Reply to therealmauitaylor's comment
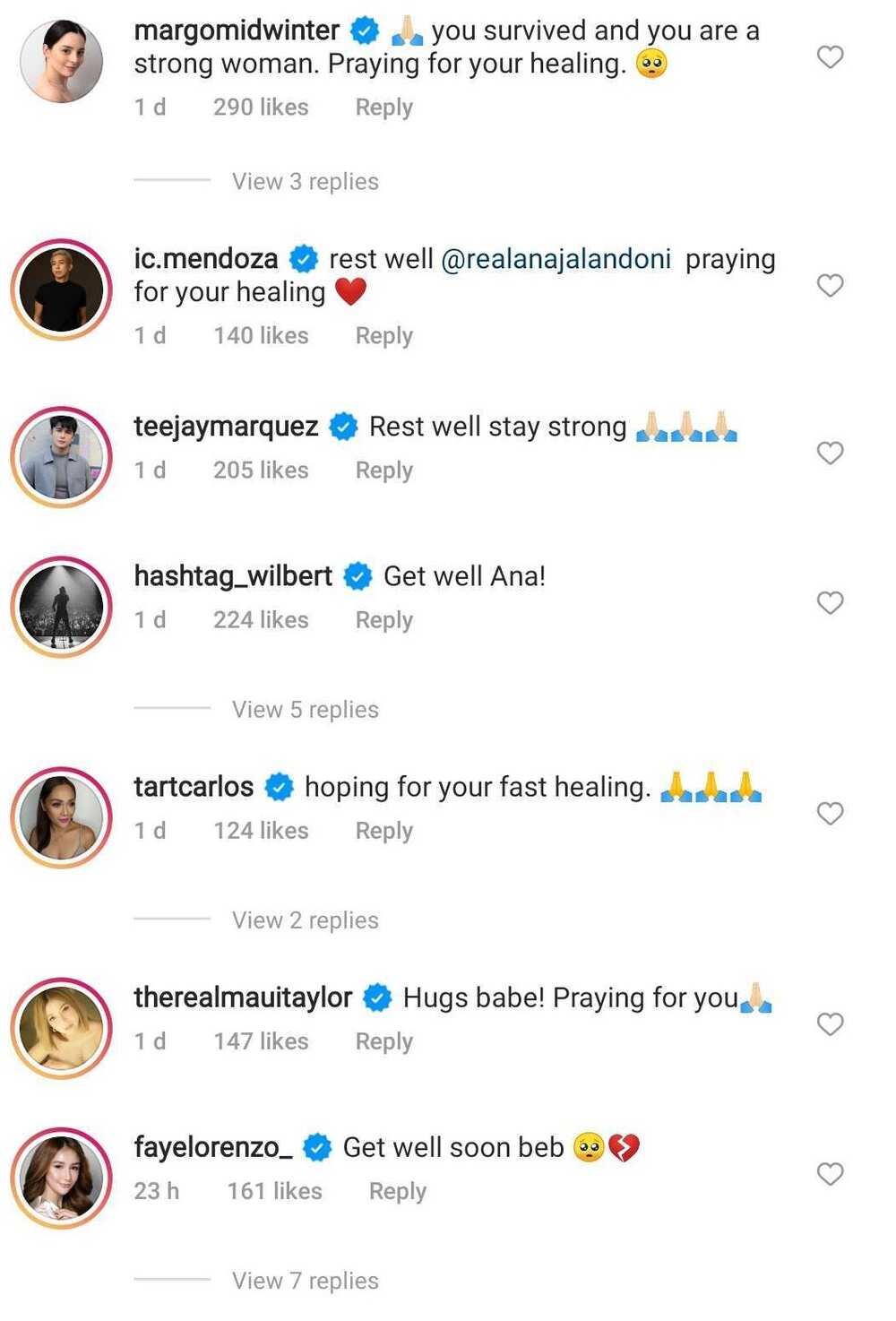Screen dimensions: 896x1321 point(383,1041)
